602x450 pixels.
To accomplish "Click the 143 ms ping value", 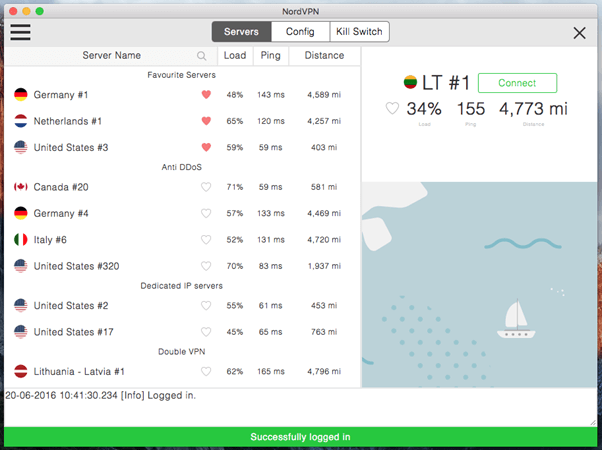I will (271, 94).
